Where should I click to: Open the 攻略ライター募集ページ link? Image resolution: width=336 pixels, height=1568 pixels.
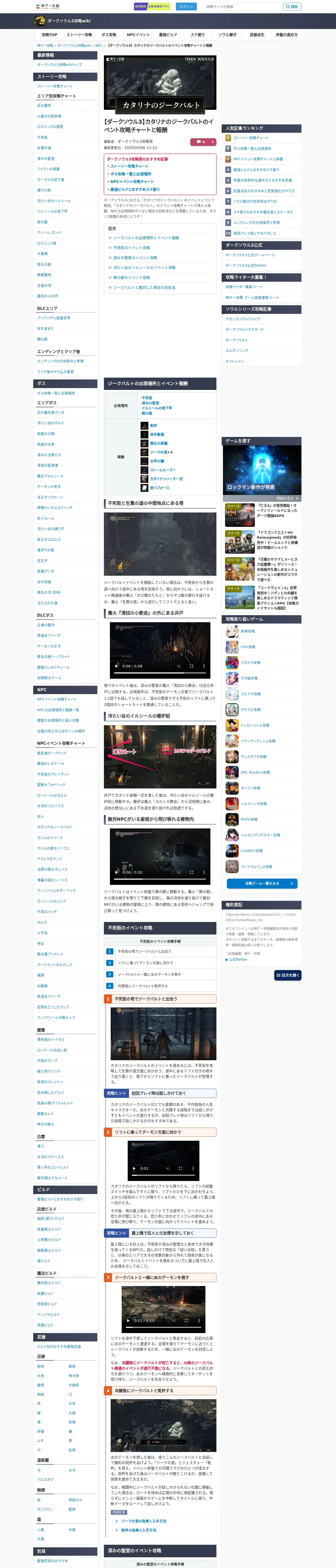tap(244, 287)
